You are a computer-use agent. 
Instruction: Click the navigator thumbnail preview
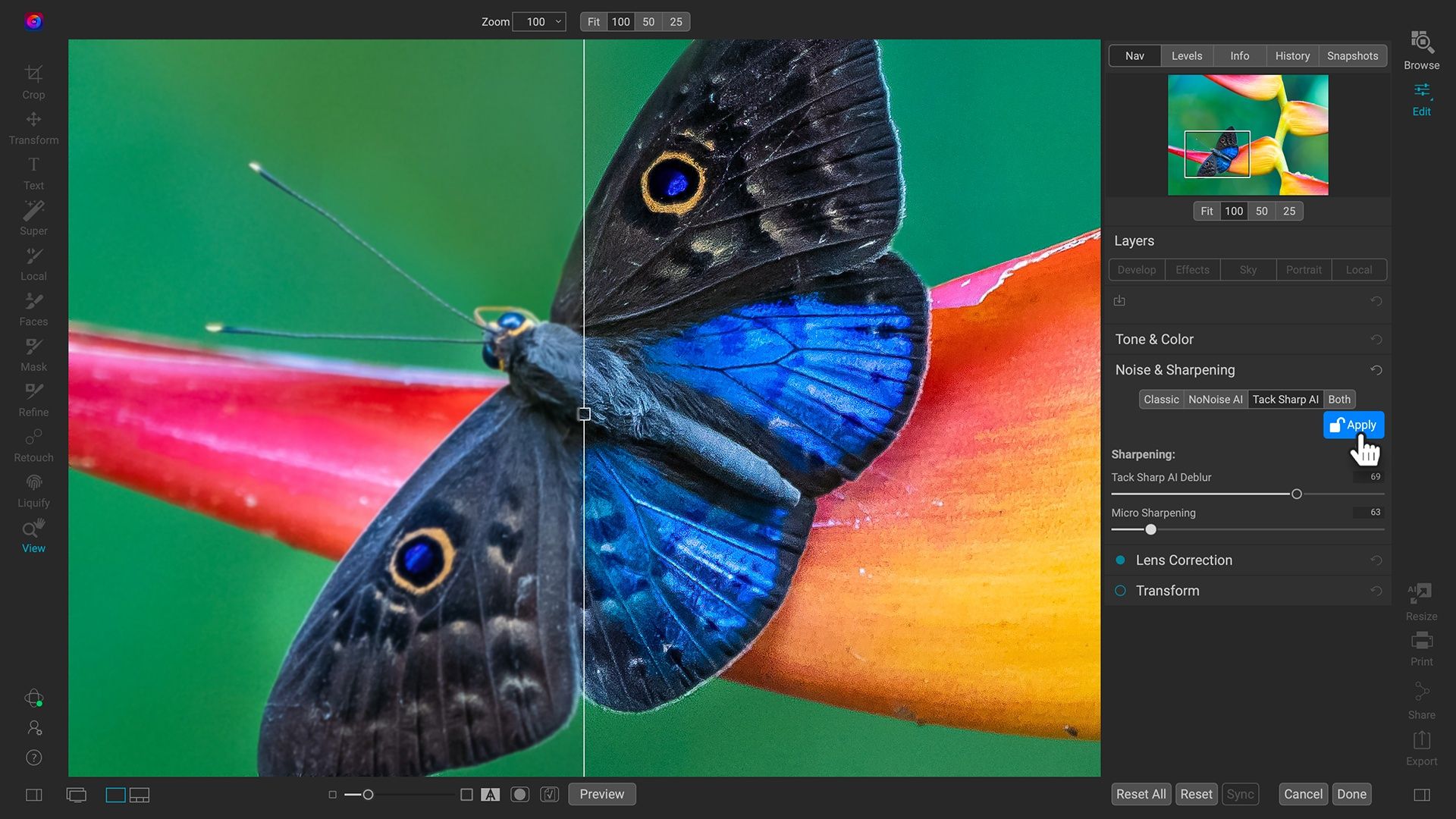pos(1248,135)
